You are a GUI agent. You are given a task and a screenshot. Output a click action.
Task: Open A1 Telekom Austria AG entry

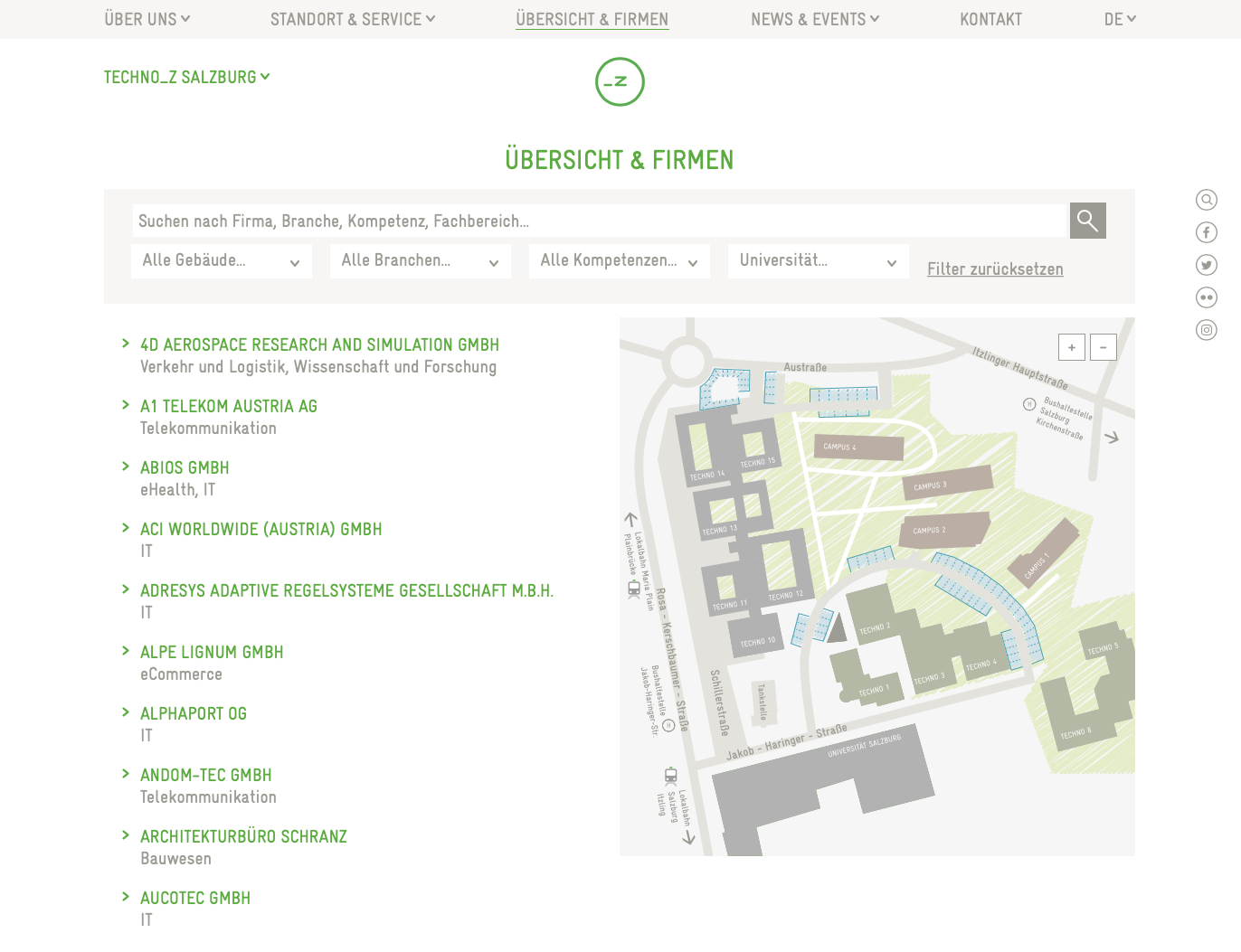tap(229, 407)
